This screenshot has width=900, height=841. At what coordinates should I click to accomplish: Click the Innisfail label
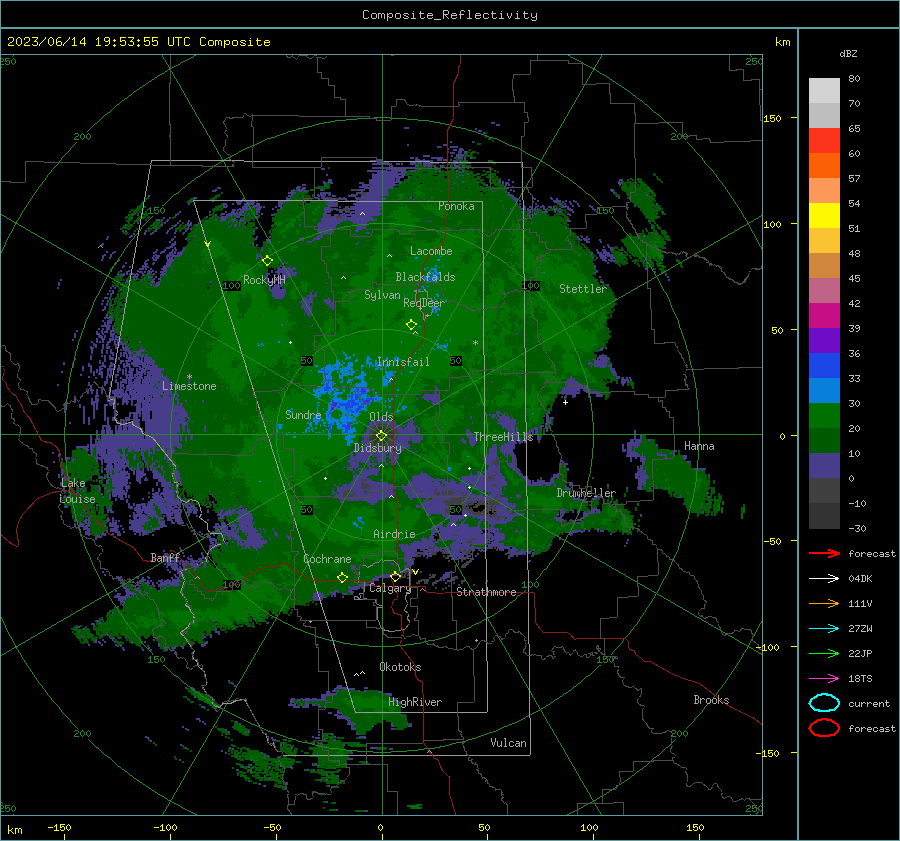tap(403, 362)
